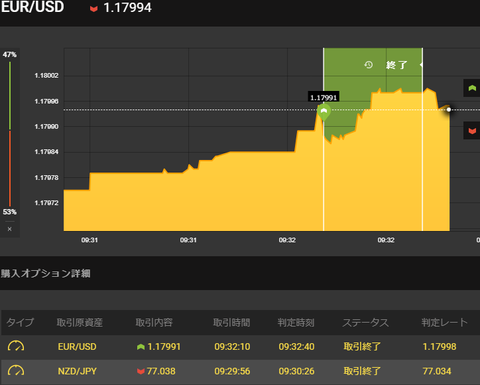Click the speedometer icon in the NZD/JPY row
This screenshot has width=480, height=385.
click(x=16, y=371)
